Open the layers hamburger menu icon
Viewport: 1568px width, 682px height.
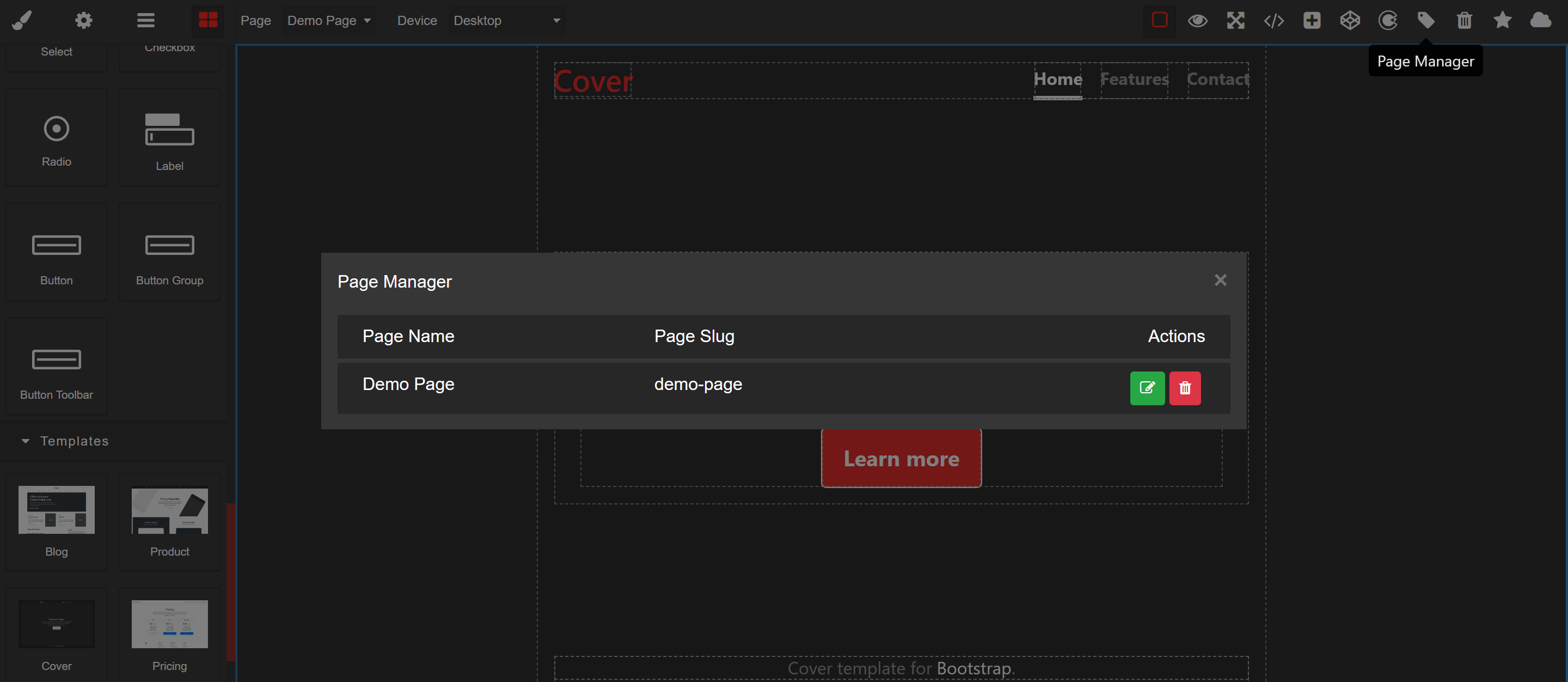click(145, 21)
